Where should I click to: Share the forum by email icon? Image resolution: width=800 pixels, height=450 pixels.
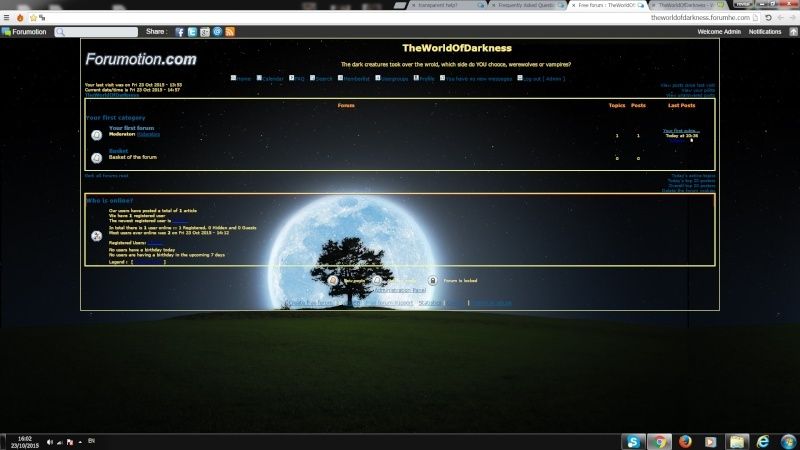217,32
